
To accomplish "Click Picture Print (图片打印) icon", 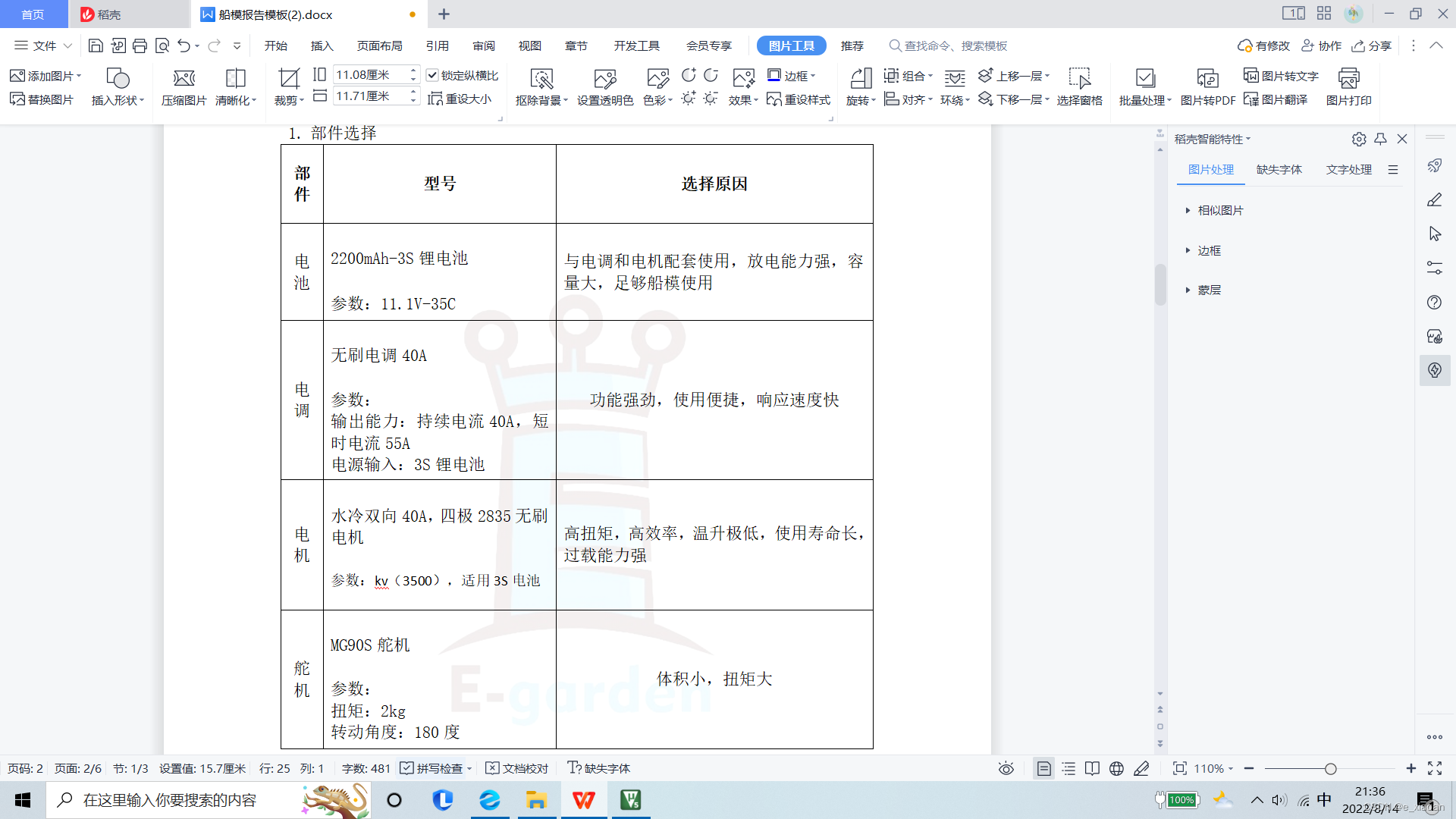I will [x=1348, y=79].
